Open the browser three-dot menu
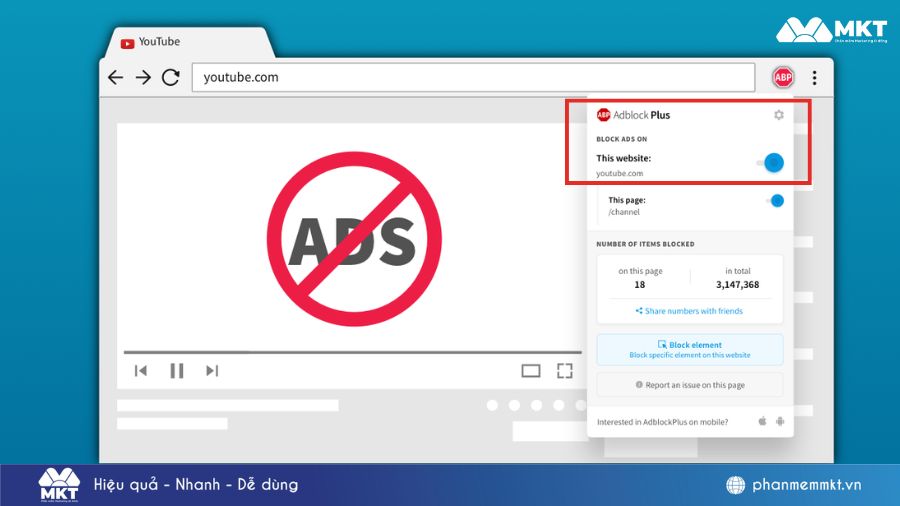The width and height of the screenshot is (900, 506). click(x=814, y=77)
